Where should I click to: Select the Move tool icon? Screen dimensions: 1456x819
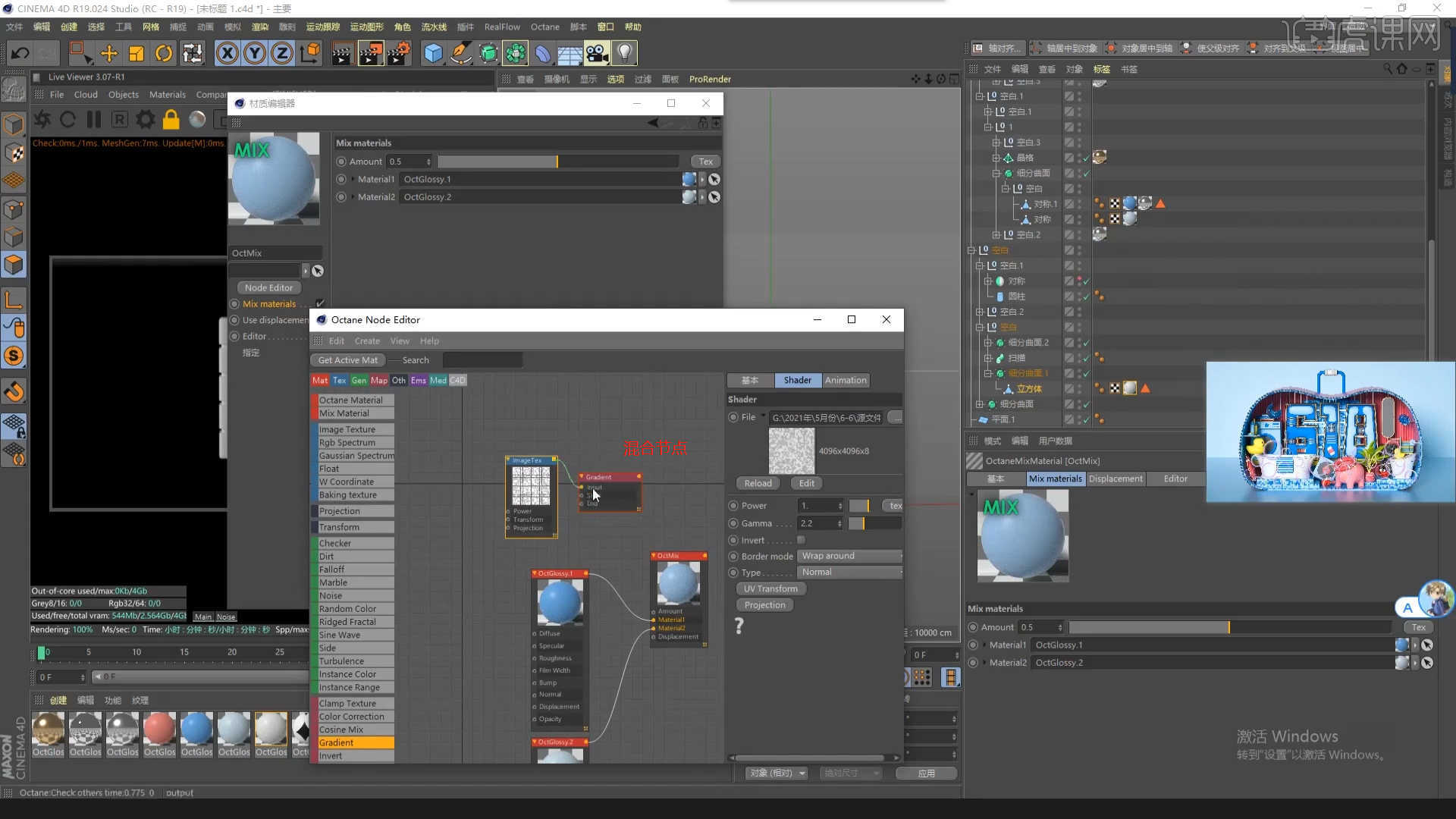[x=109, y=53]
